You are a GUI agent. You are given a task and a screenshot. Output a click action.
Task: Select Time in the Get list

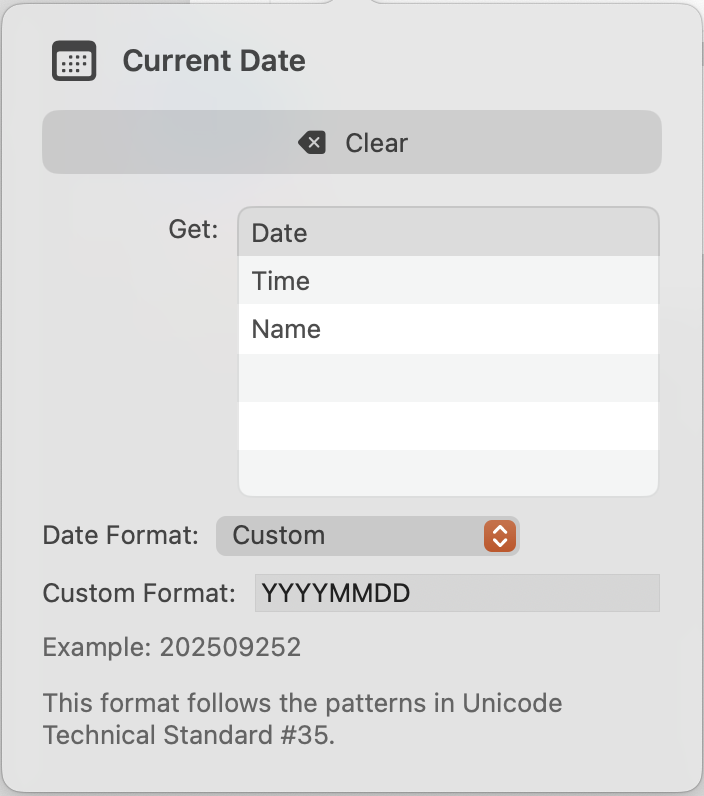tap(448, 281)
